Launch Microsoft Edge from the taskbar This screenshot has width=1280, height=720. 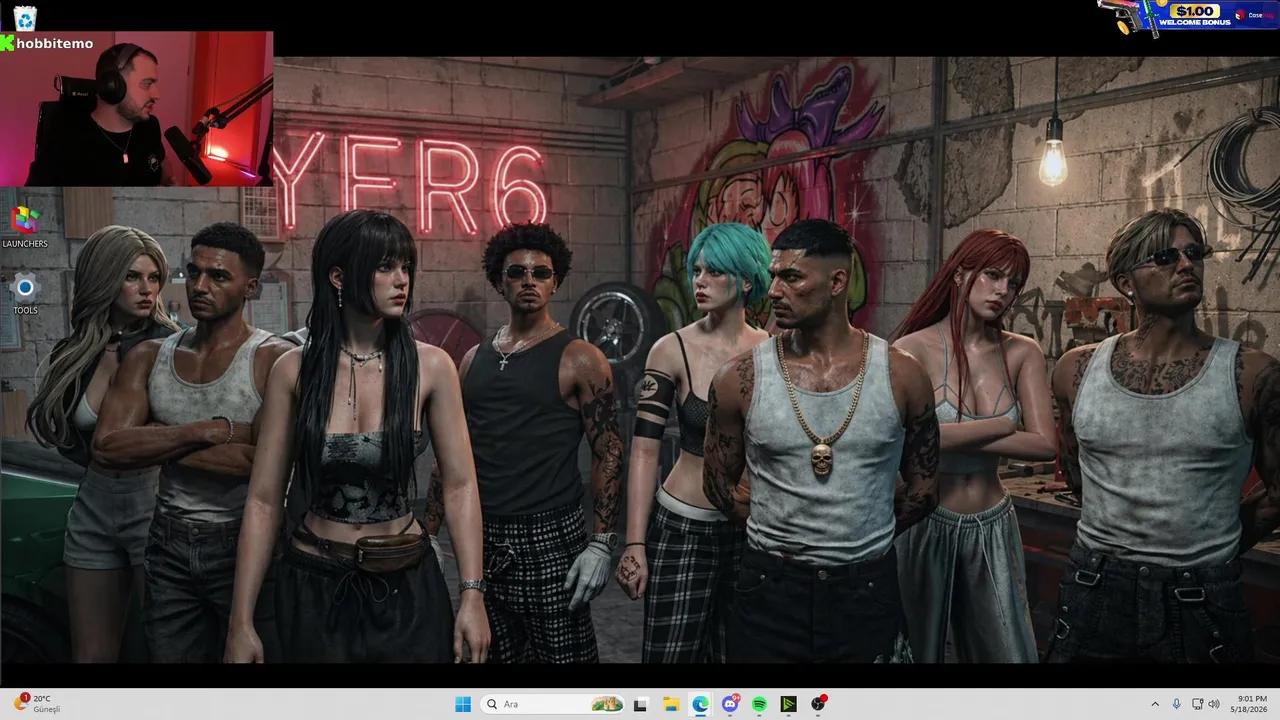tap(700, 704)
